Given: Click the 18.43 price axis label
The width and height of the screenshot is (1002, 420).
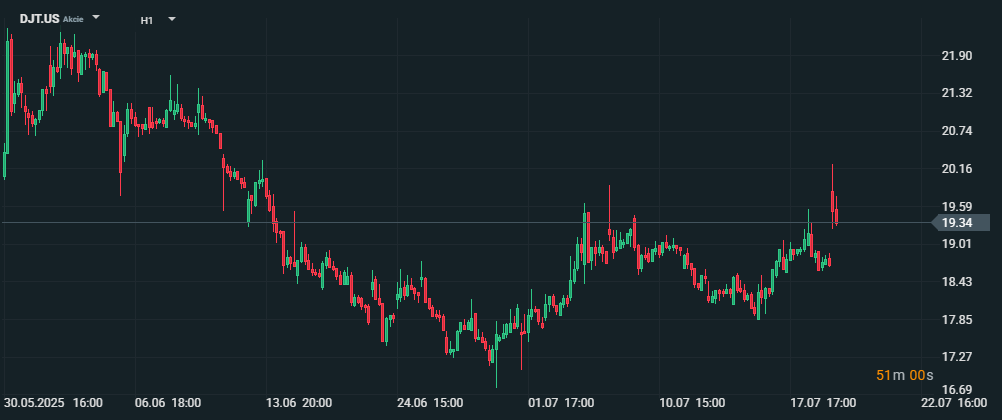Looking at the screenshot, I should [957, 281].
